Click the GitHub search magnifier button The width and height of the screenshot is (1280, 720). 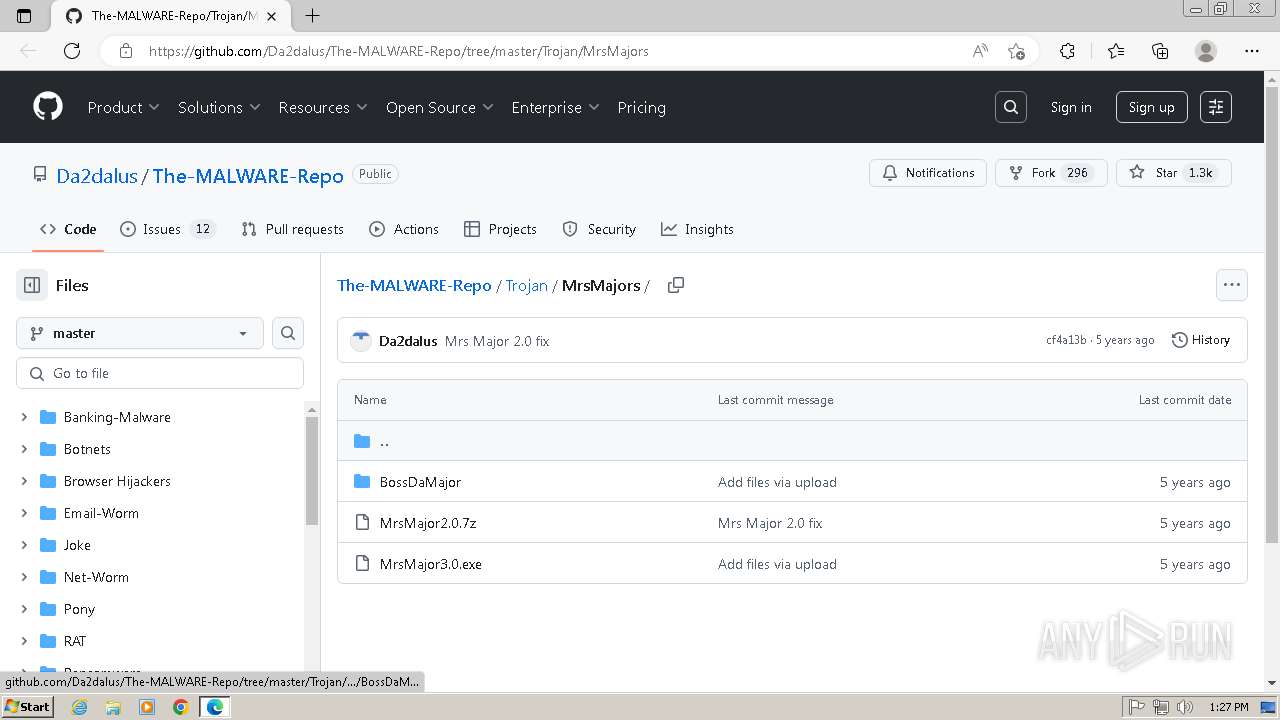click(1011, 107)
